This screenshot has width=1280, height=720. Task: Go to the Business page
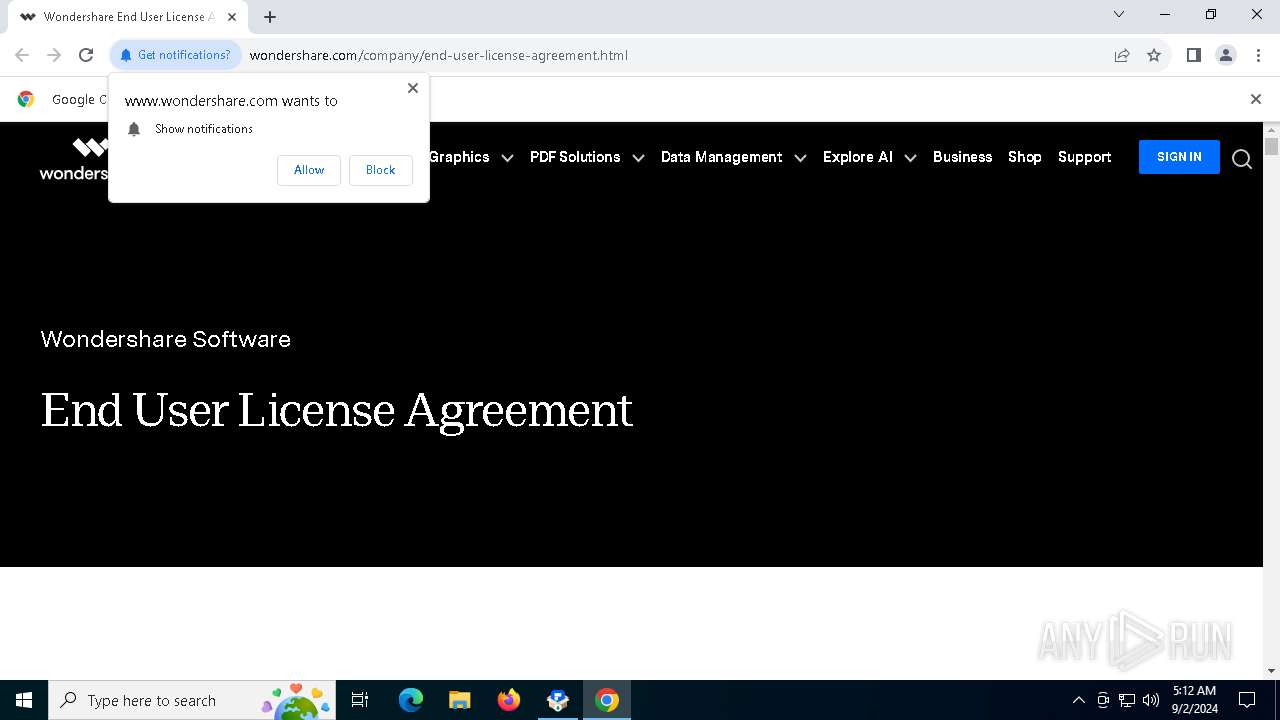tap(962, 157)
